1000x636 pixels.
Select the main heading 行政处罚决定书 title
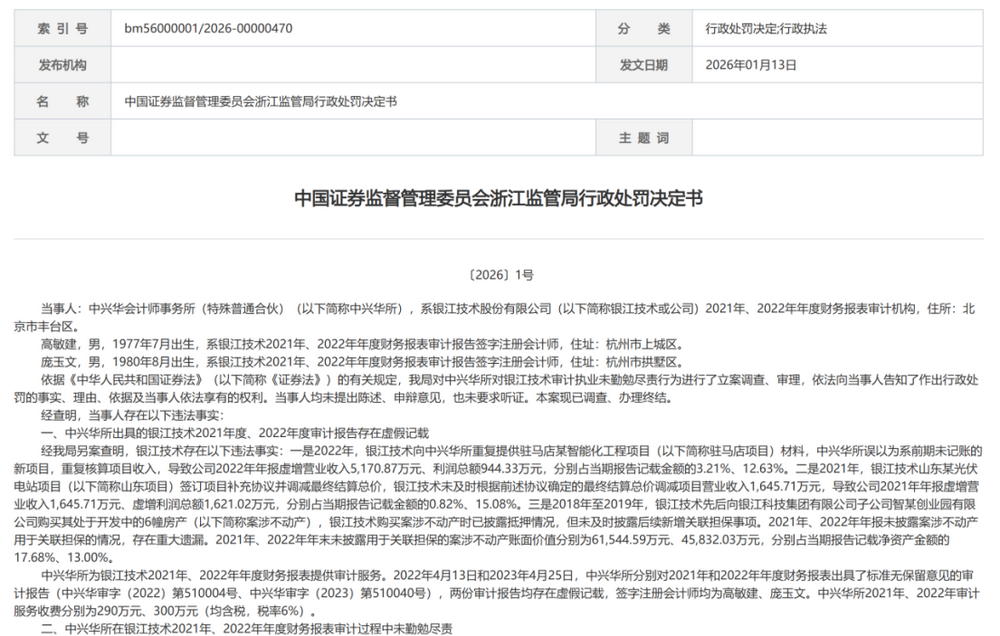click(500, 197)
